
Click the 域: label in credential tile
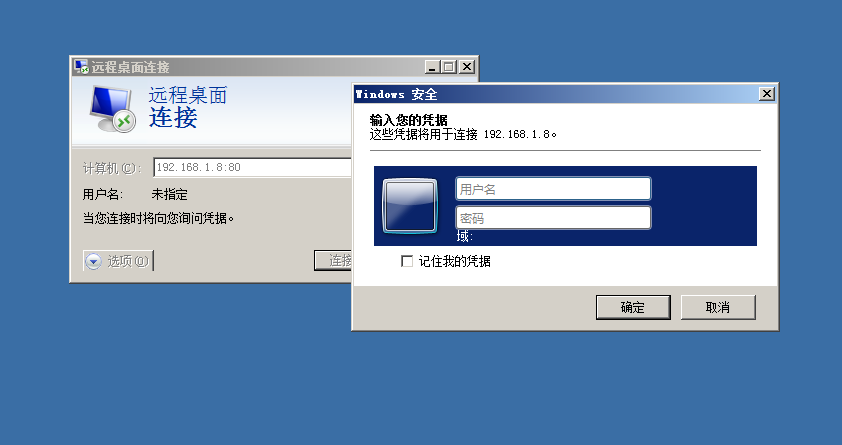click(x=464, y=236)
